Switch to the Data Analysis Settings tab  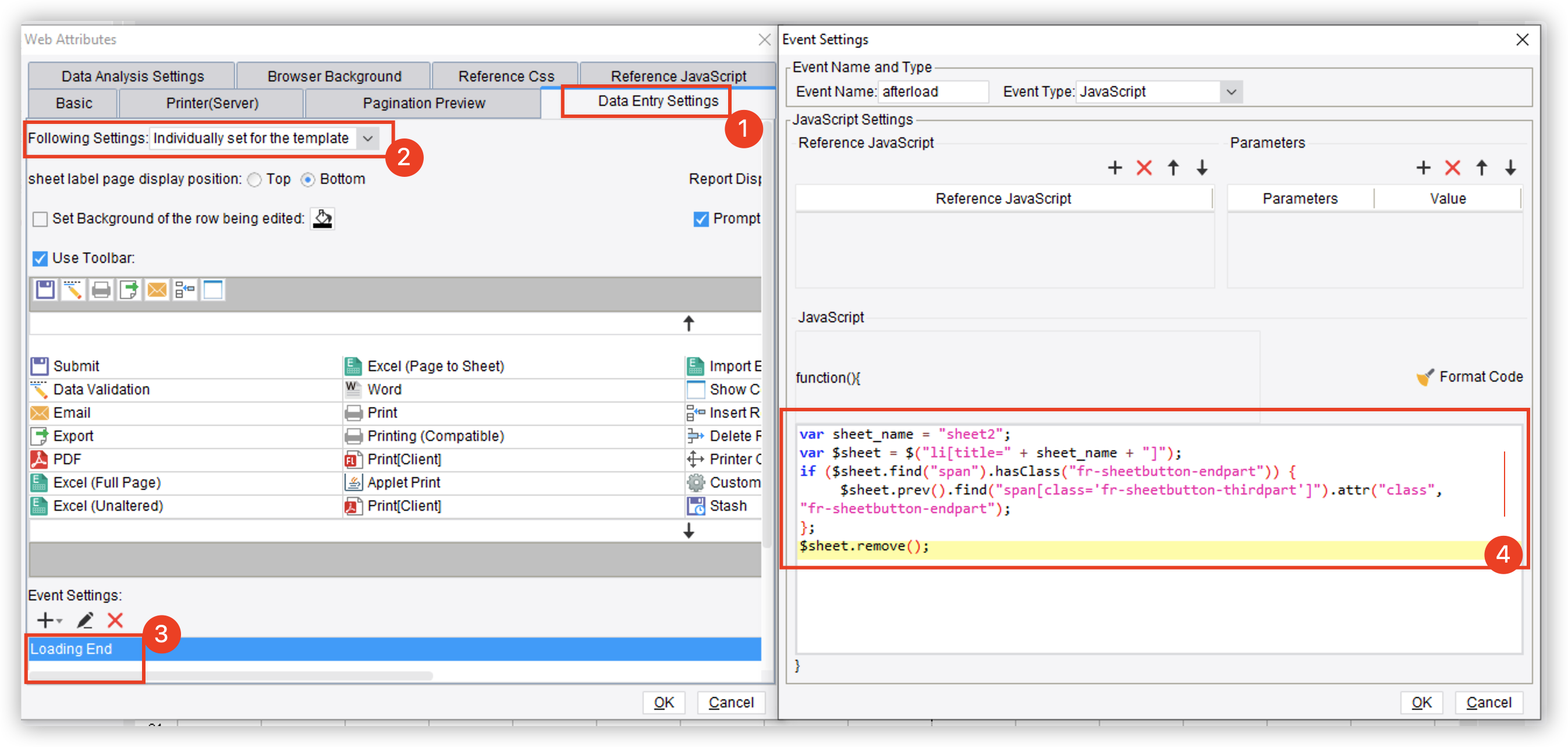coord(132,76)
